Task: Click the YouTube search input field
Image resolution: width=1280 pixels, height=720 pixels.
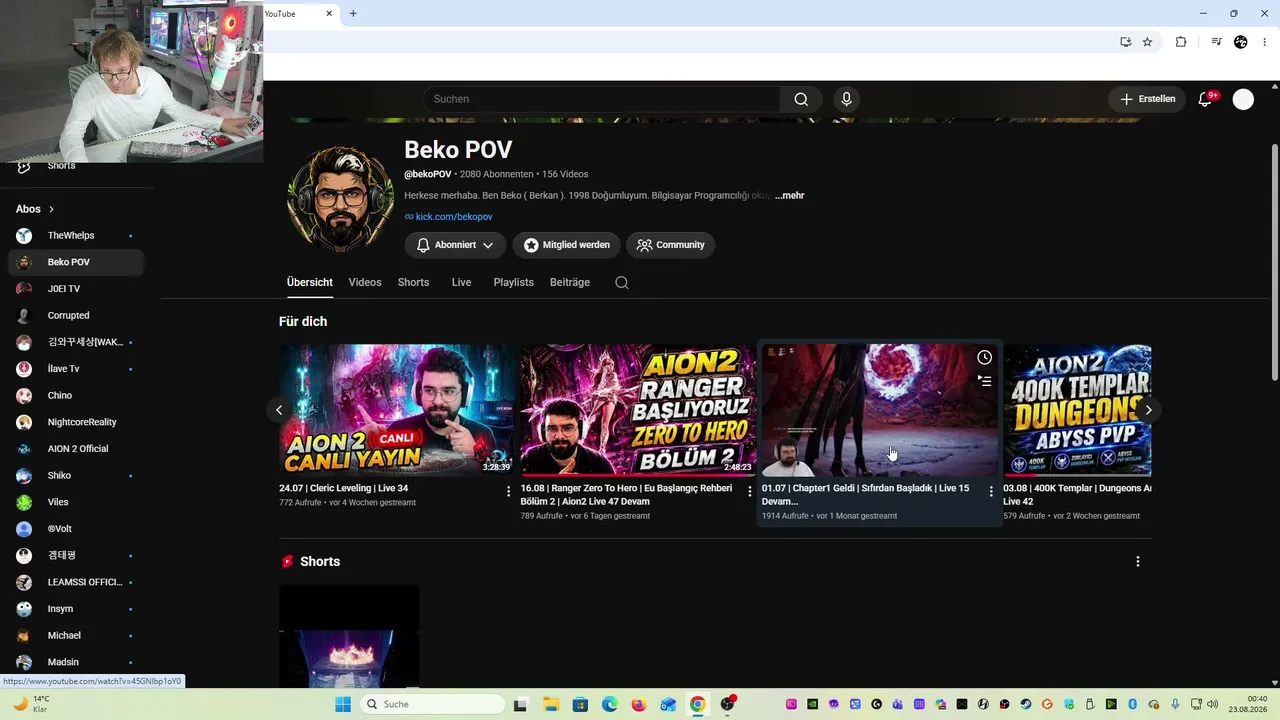Action: point(602,99)
